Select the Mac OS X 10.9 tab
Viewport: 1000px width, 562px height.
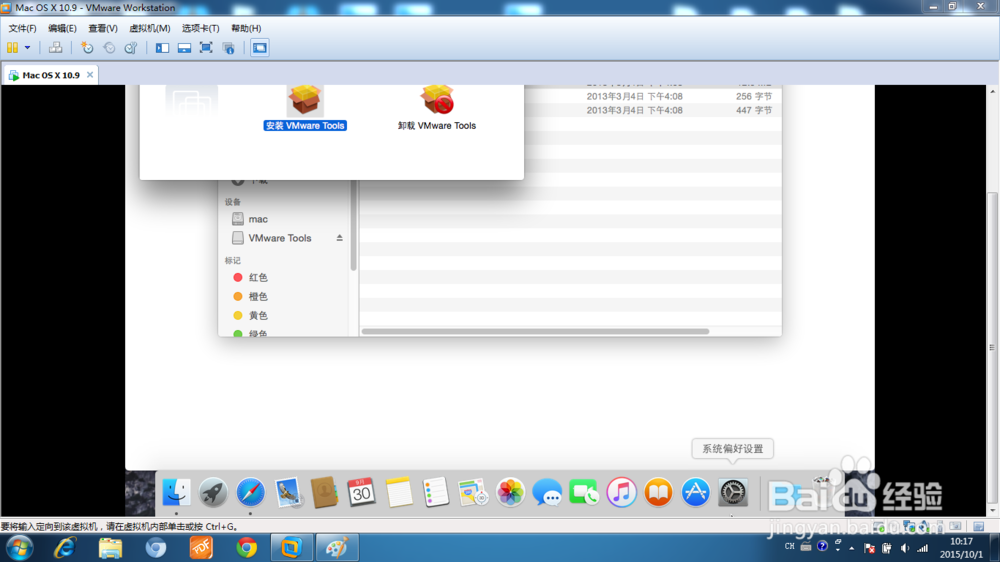50,75
